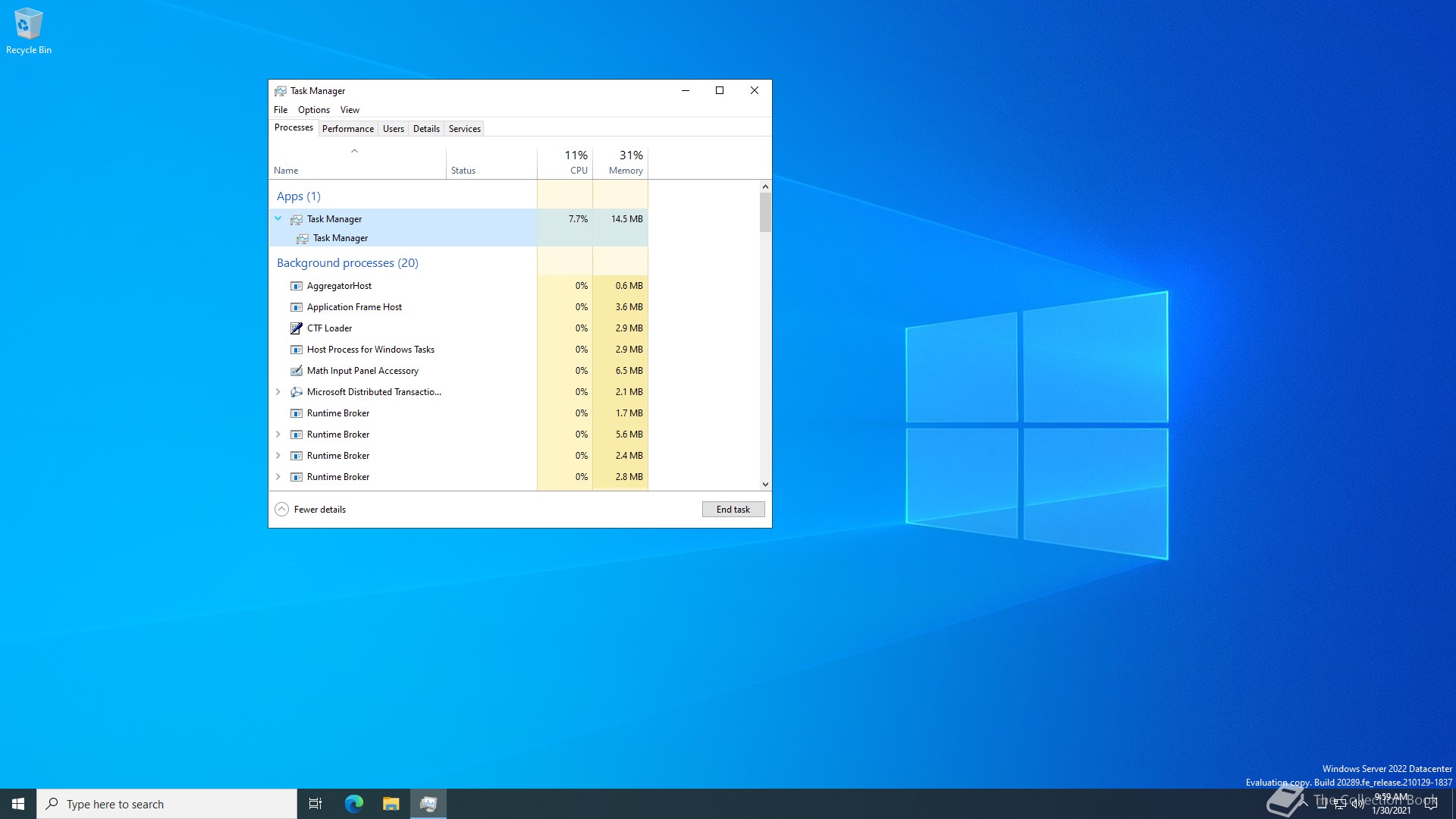
Task: Select the AggregatorHost process row
Action: pyautogui.click(x=458, y=286)
